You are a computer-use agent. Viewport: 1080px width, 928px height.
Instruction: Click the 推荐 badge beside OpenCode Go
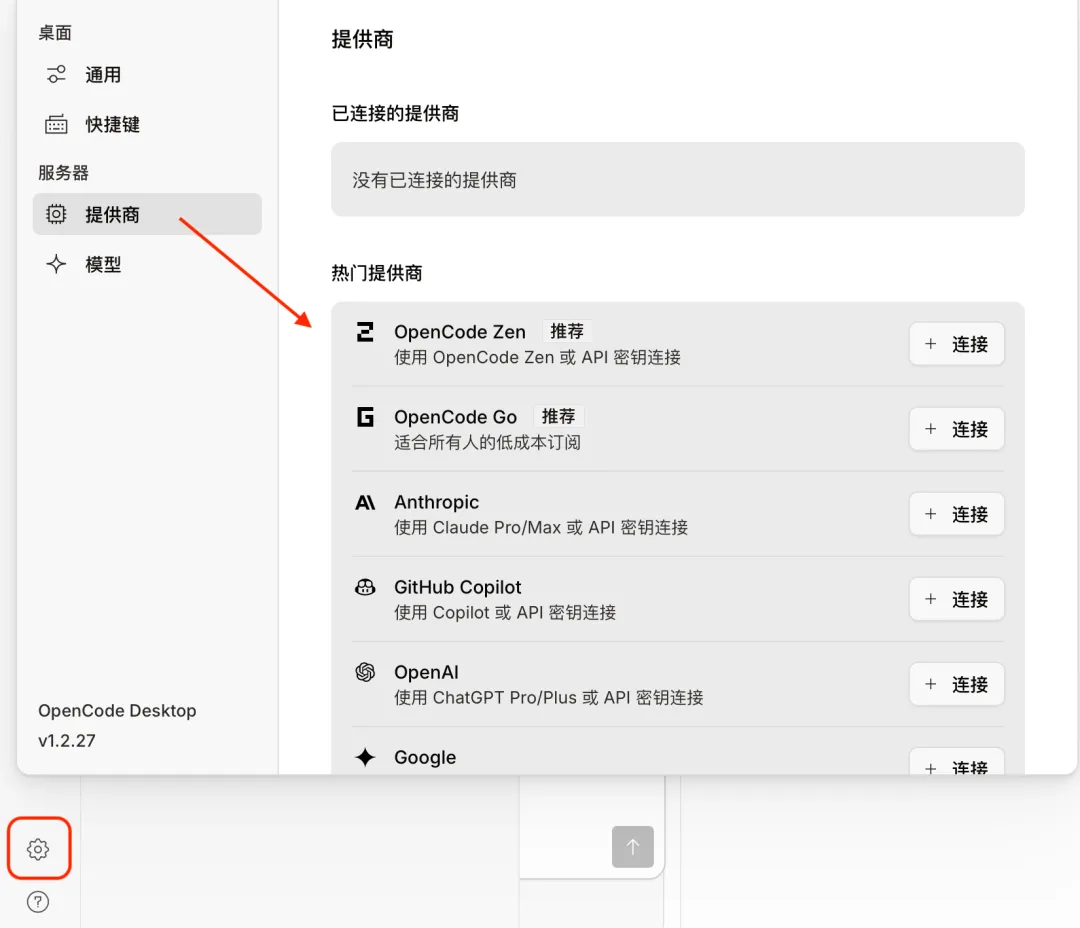(558, 416)
